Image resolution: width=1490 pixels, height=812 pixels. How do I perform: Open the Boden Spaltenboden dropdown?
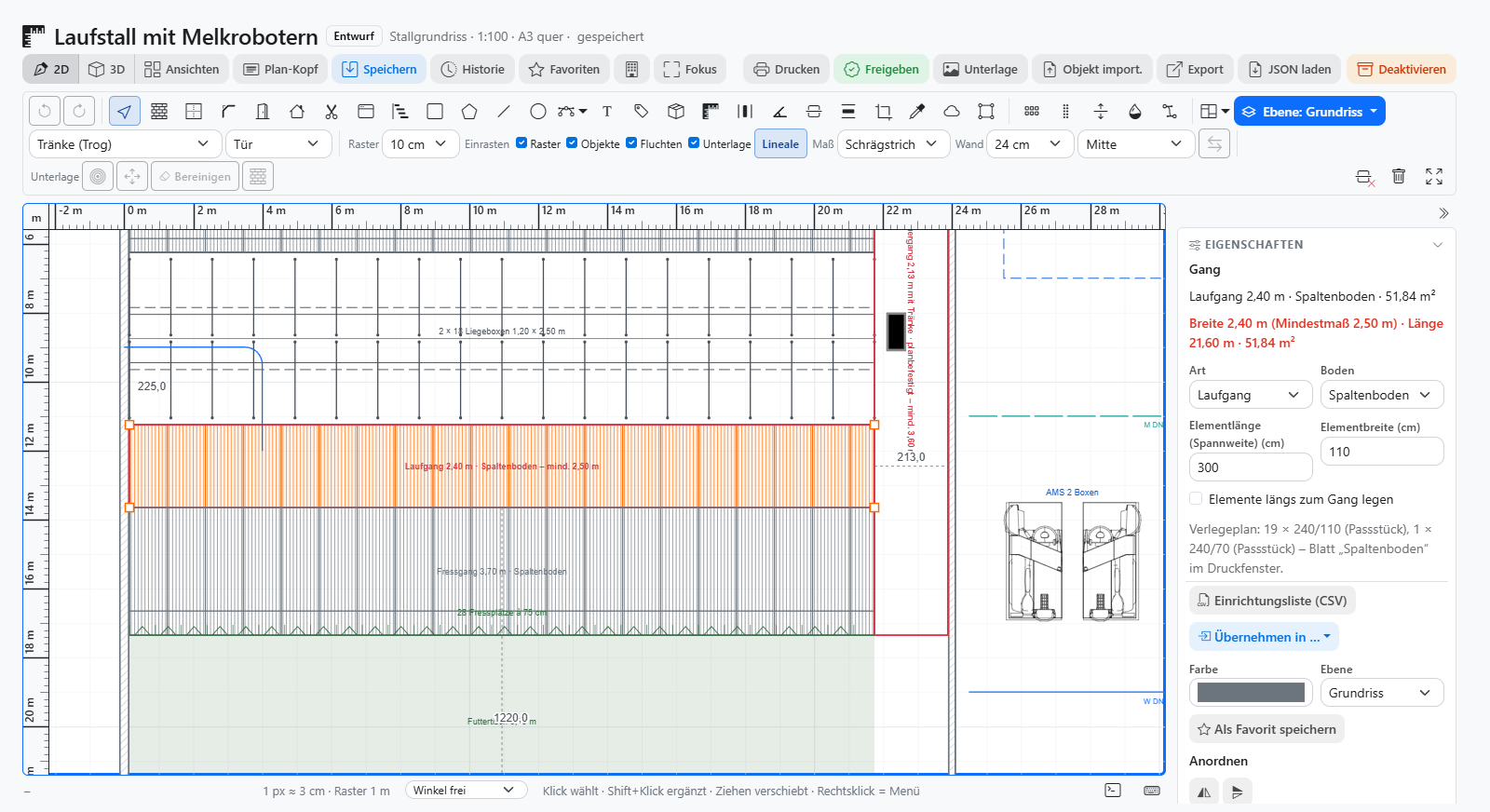pos(1382,395)
